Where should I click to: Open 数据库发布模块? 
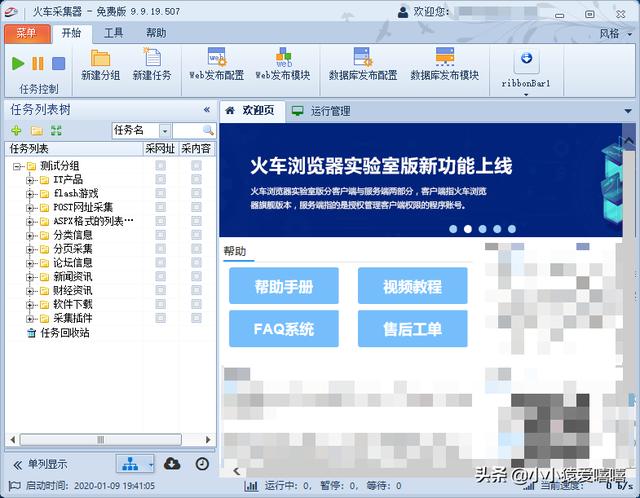click(x=444, y=65)
